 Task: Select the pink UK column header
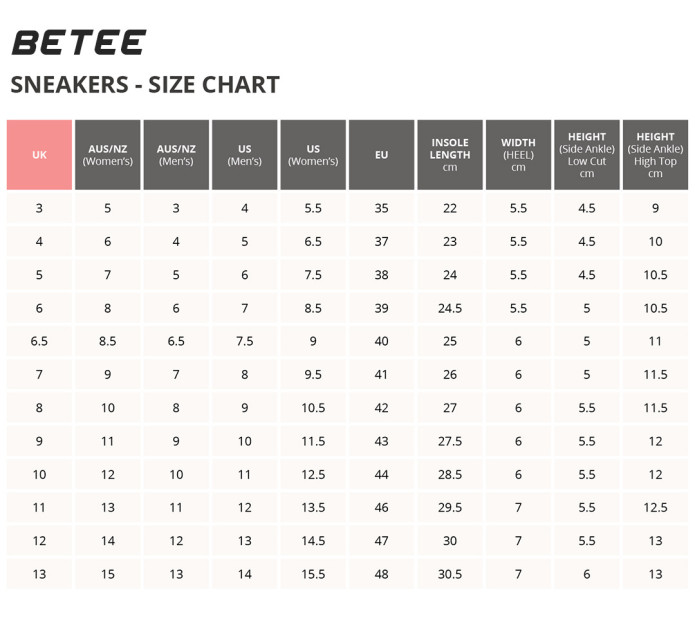(39, 155)
